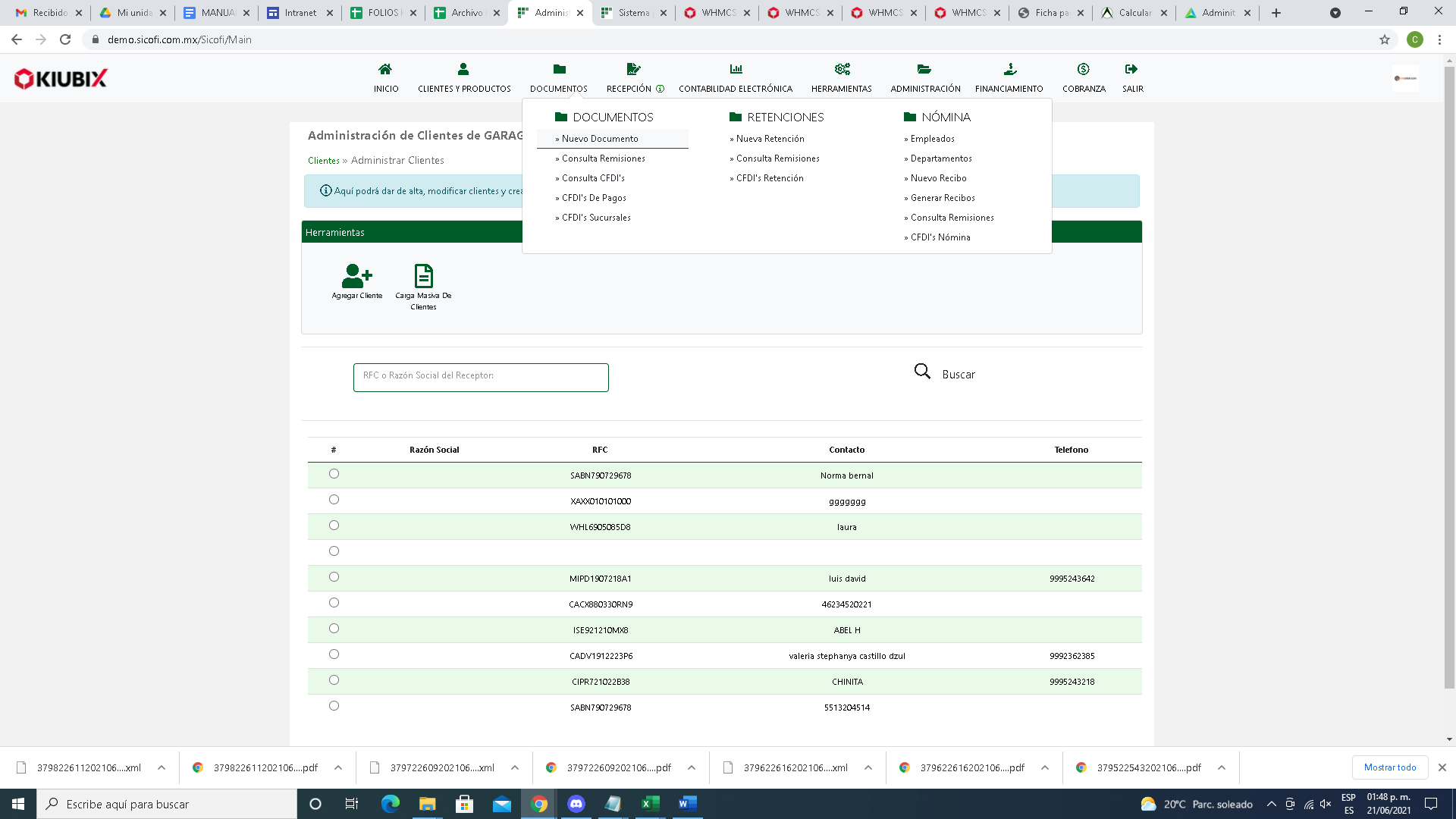Select radio button for CHINITA row
The height and width of the screenshot is (819, 1456).
[334, 680]
